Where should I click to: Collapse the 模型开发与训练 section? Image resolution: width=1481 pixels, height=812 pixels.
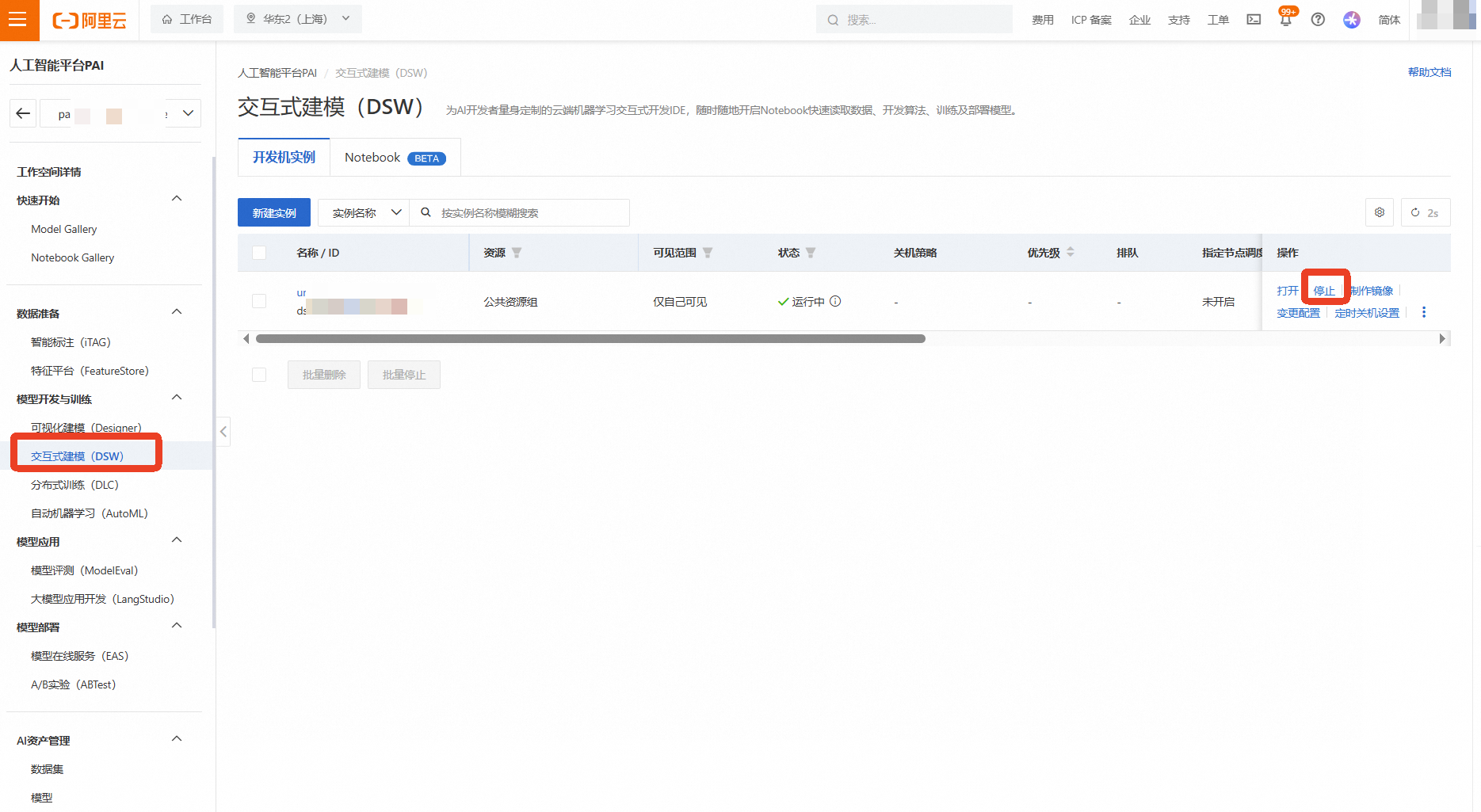click(177, 398)
